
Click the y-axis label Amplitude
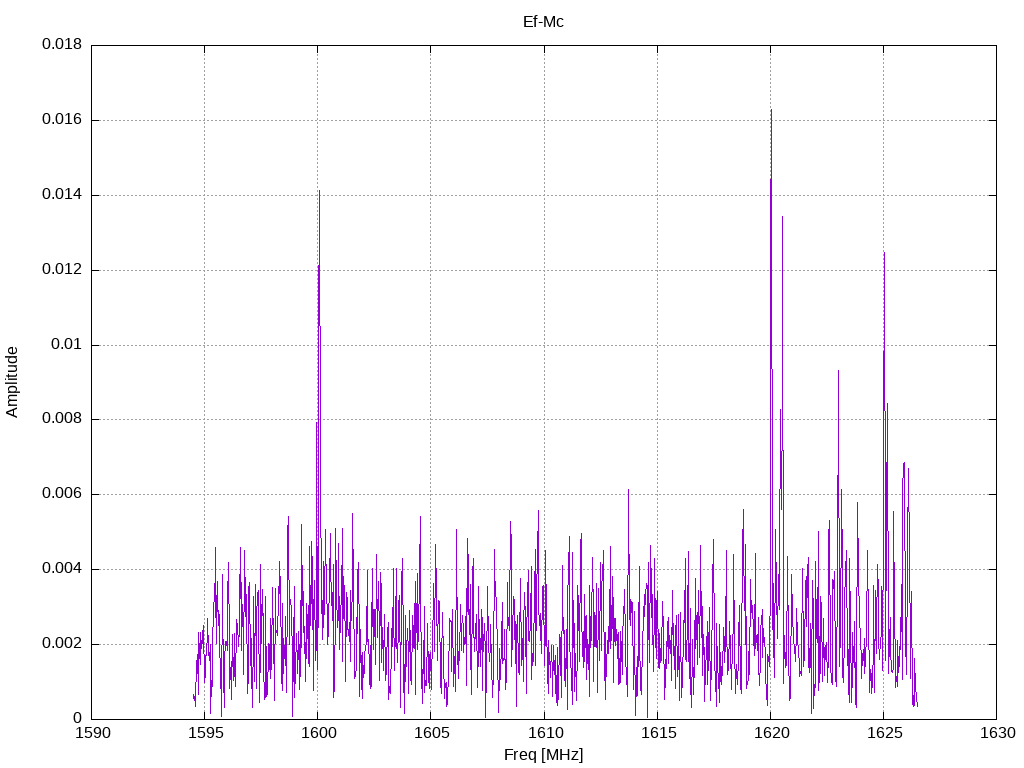[12, 382]
